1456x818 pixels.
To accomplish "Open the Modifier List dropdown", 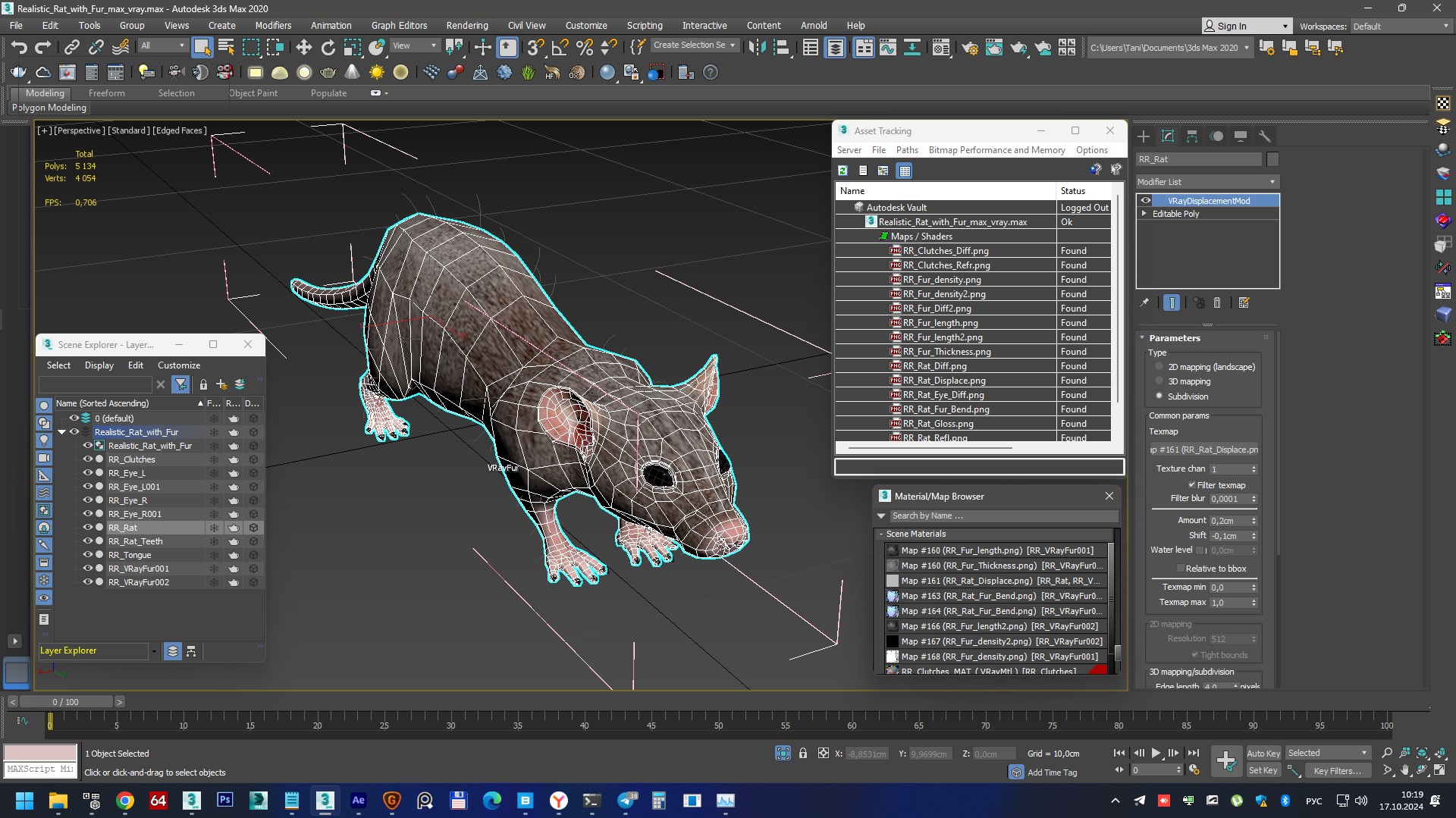I will tap(1207, 182).
